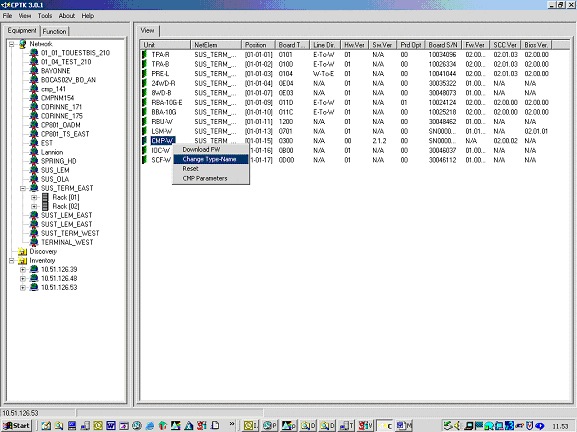Click the BAYONNE network element icon

point(34,71)
